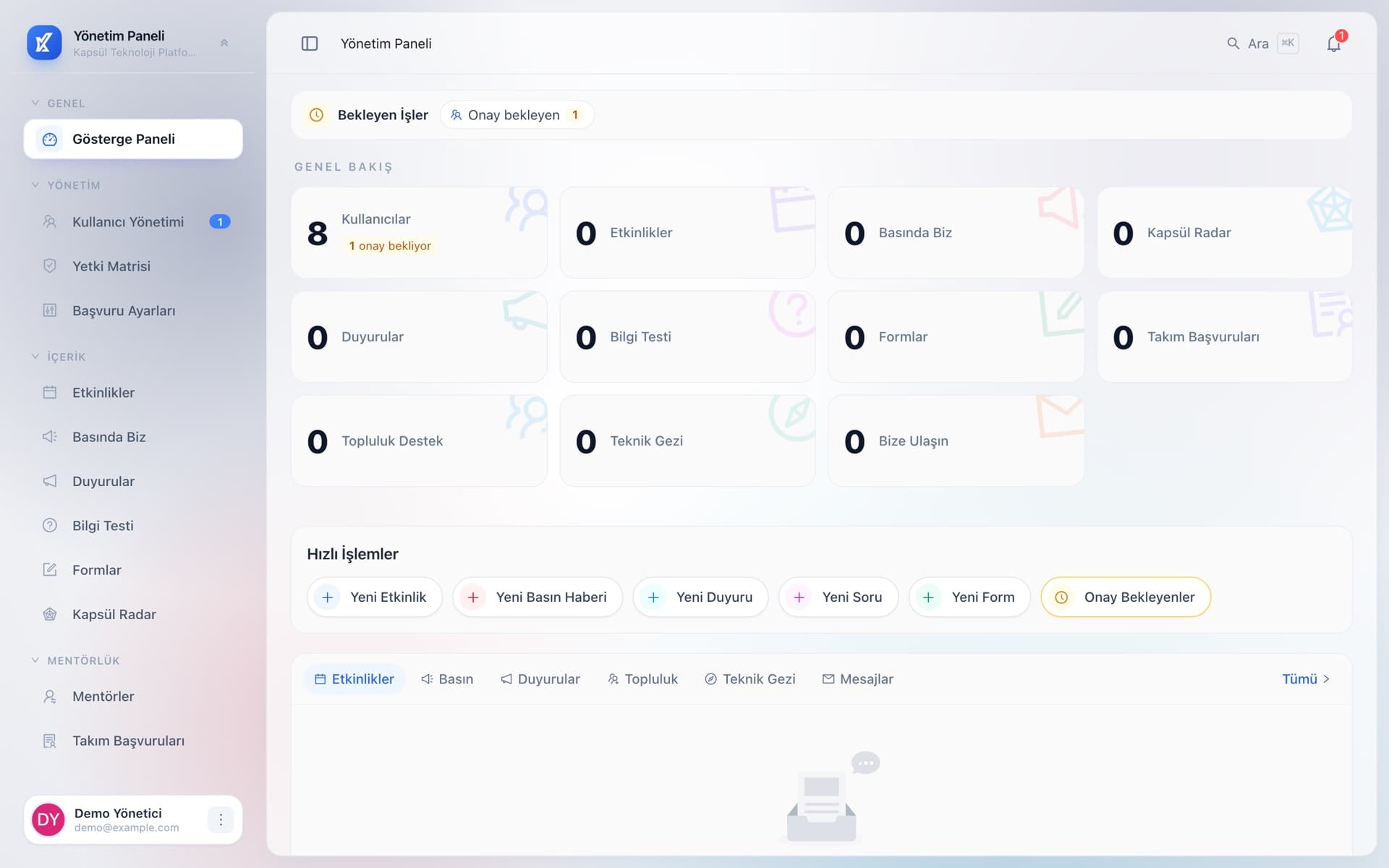This screenshot has width=1389, height=868.
Task: Click the search magnifier icon
Action: (1233, 43)
